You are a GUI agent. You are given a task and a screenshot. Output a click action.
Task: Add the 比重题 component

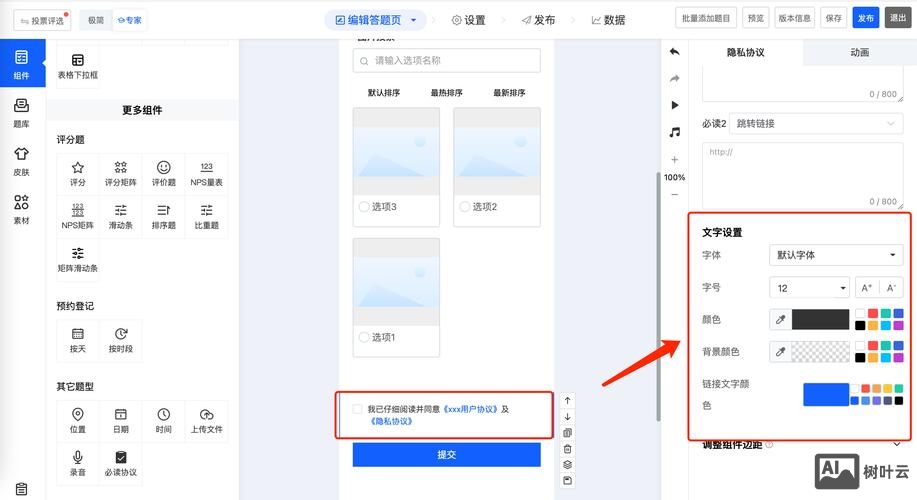206,216
